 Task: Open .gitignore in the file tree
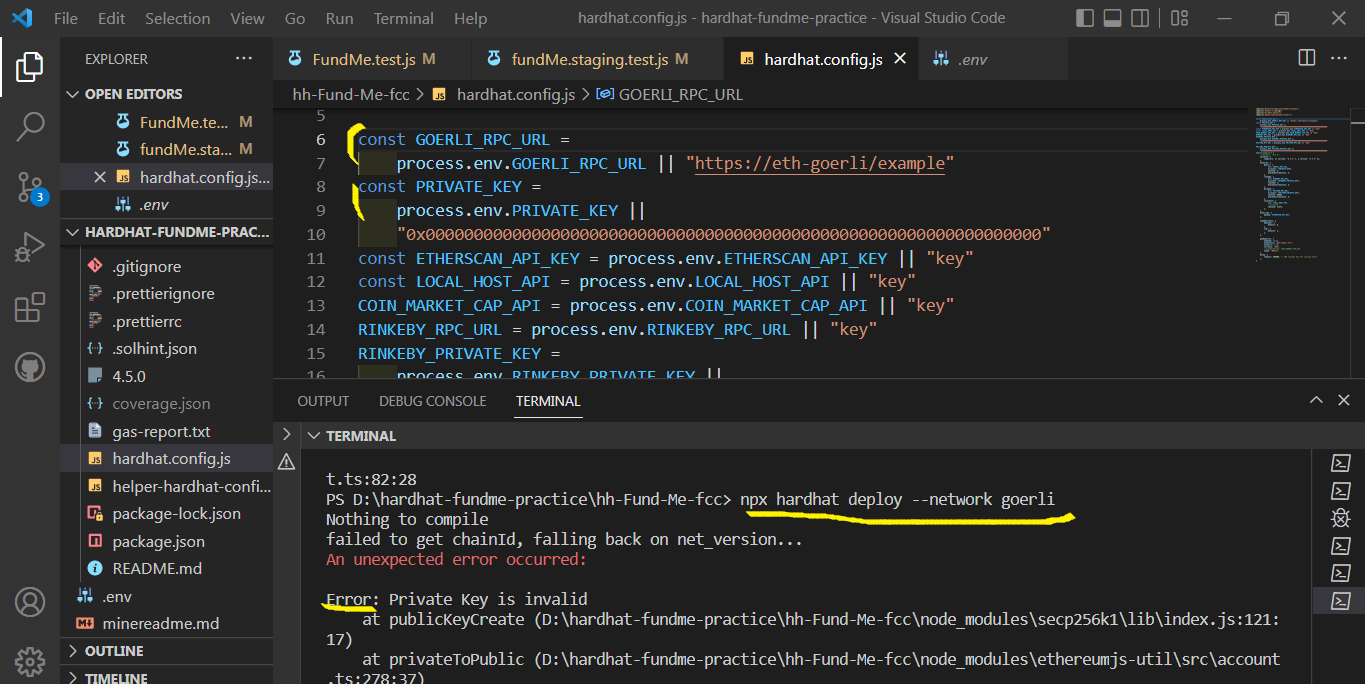click(147, 266)
